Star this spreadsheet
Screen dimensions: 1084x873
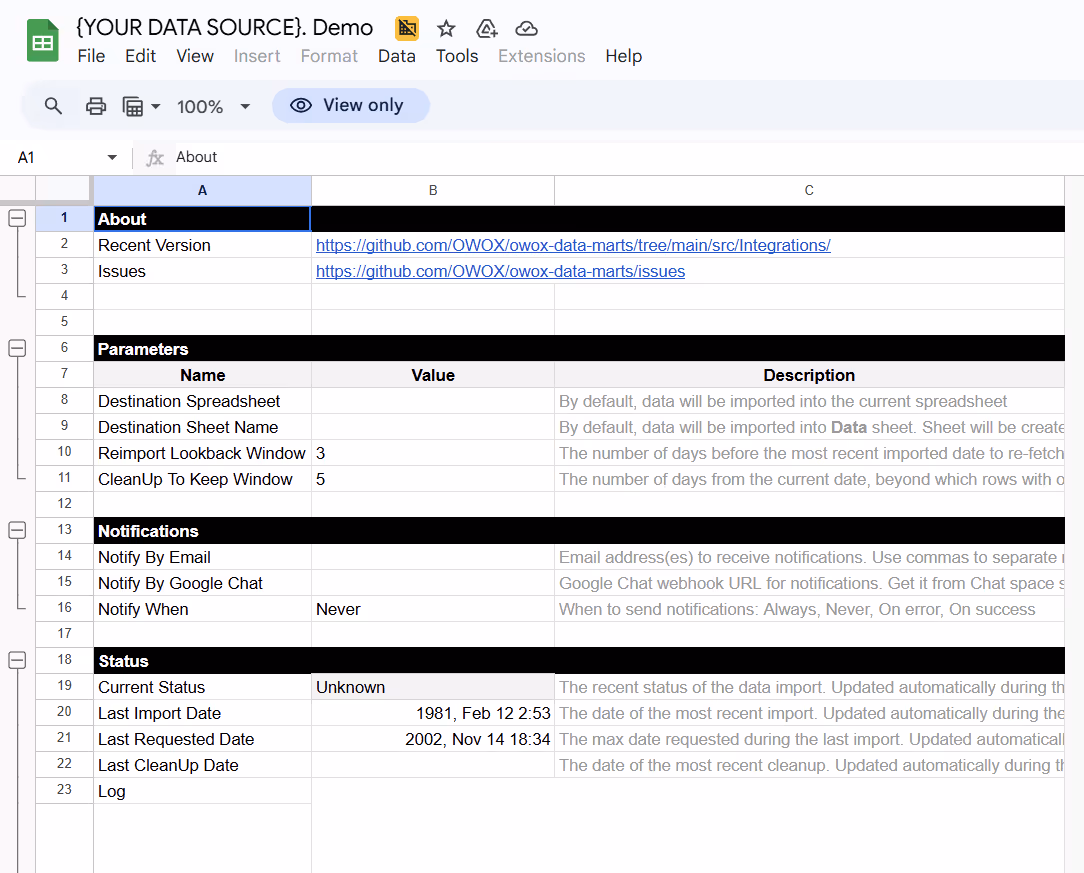446,28
